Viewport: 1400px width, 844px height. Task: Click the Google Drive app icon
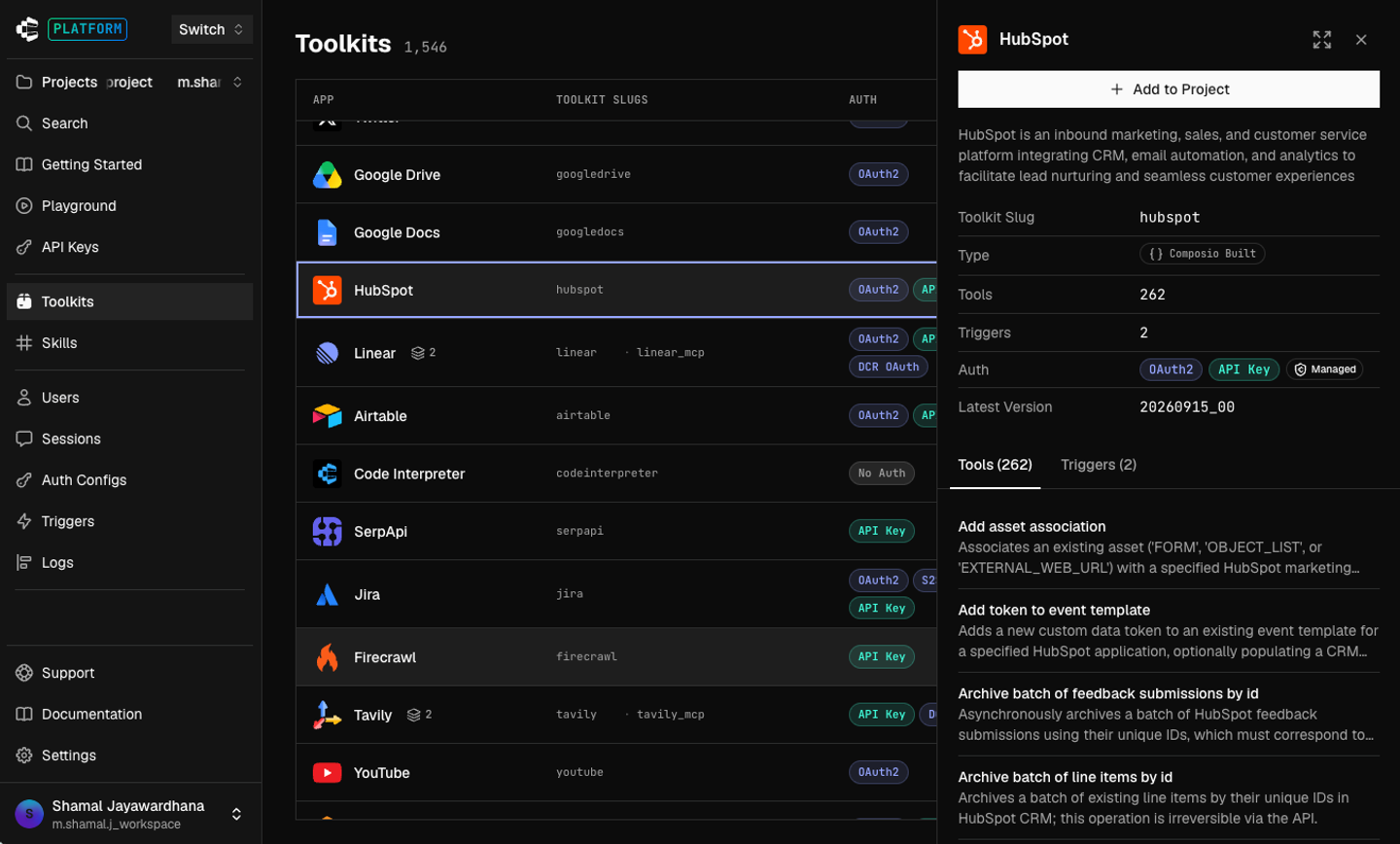click(327, 175)
